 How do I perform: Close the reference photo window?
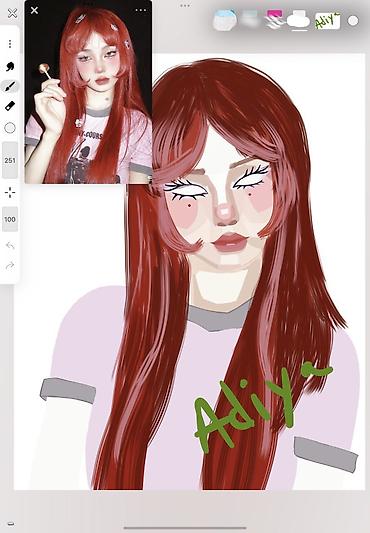(x=34, y=11)
